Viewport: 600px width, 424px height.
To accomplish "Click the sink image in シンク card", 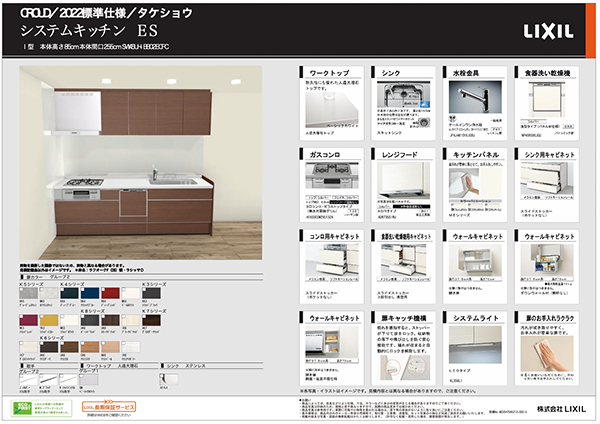I will (x=403, y=94).
